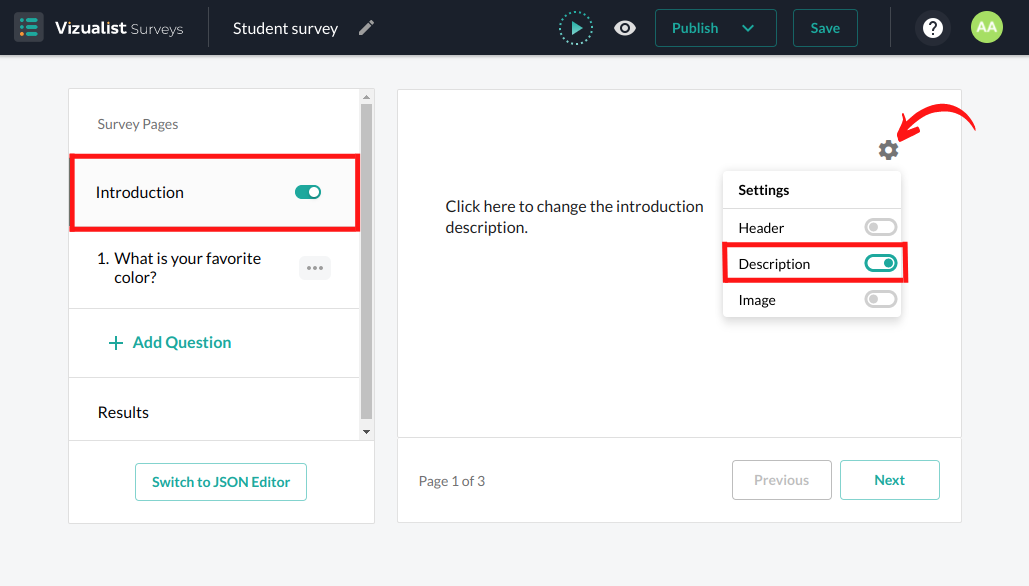Open the AA user avatar menu
The height and width of the screenshot is (586, 1029).
click(986, 28)
